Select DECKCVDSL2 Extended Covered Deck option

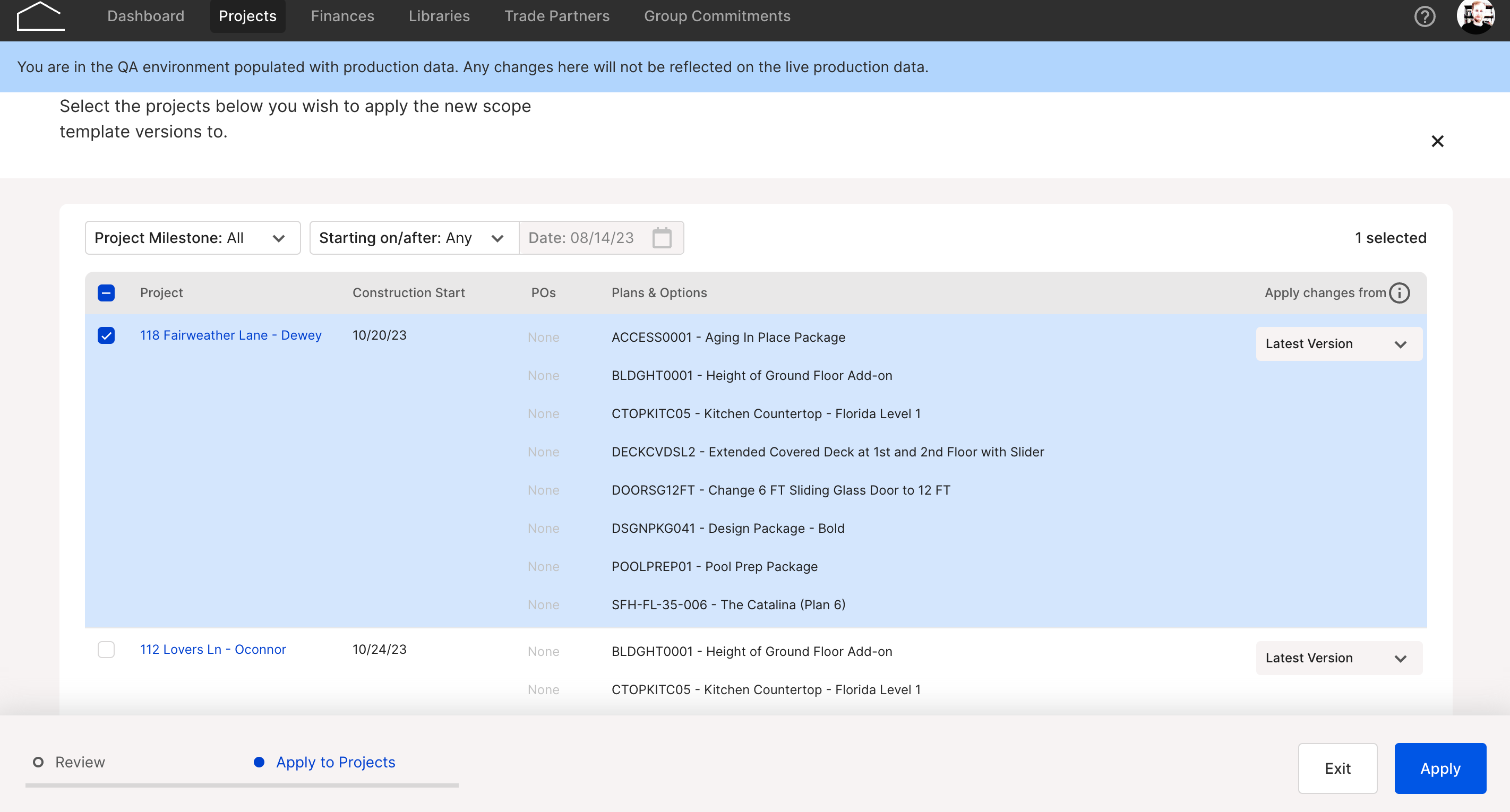pos(828,452)
